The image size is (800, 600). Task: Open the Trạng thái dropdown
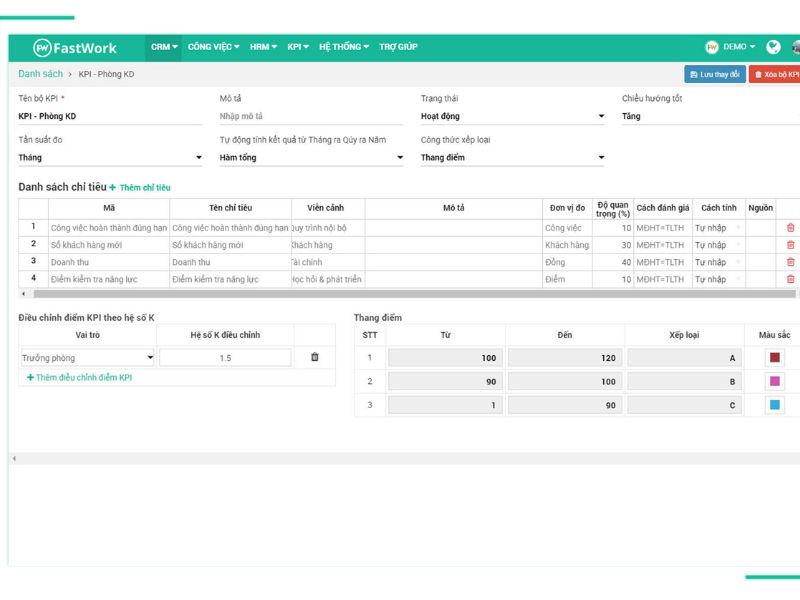click(601, 117)
